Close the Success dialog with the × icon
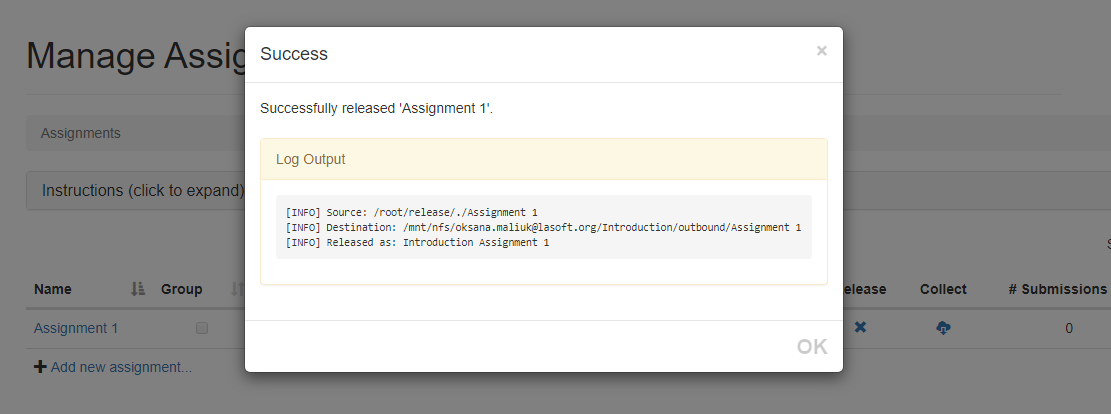 click(x=821, y=51)
